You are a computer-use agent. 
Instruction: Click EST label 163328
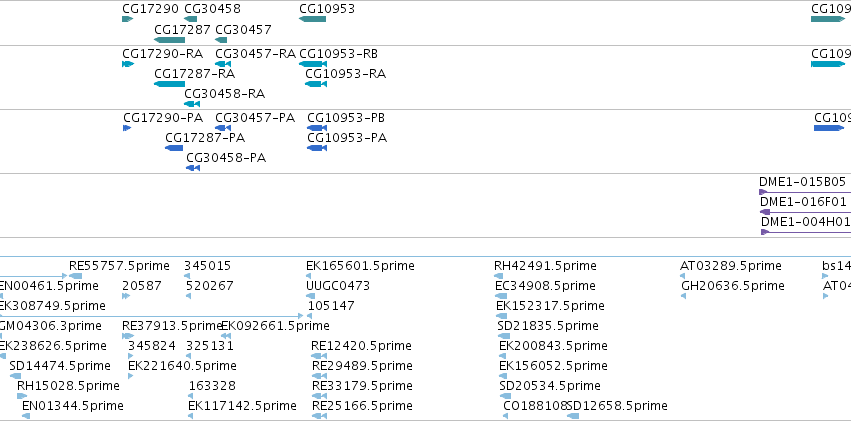(x=213, y=386)
